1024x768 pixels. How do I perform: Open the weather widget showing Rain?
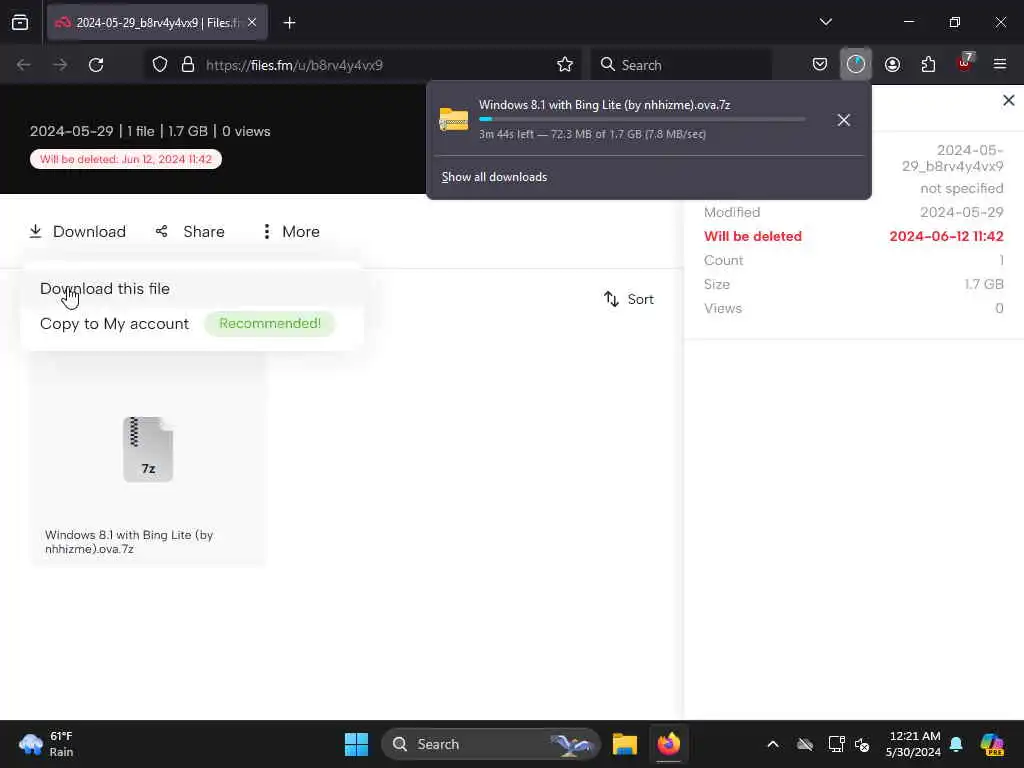coord(46,744)
